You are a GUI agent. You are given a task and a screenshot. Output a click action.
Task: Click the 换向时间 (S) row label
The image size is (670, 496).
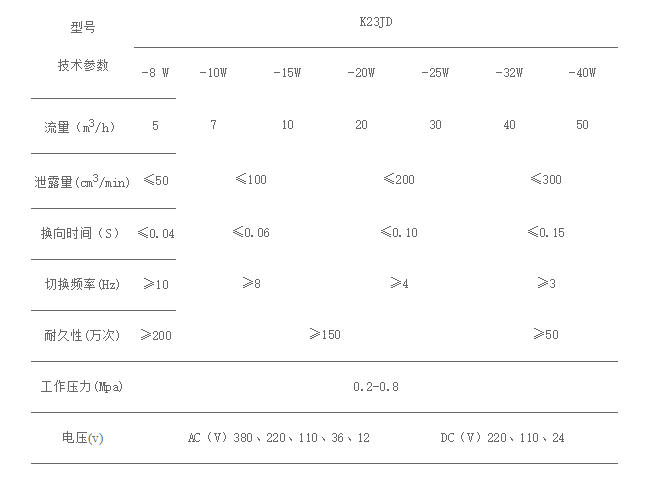(80, 233)
